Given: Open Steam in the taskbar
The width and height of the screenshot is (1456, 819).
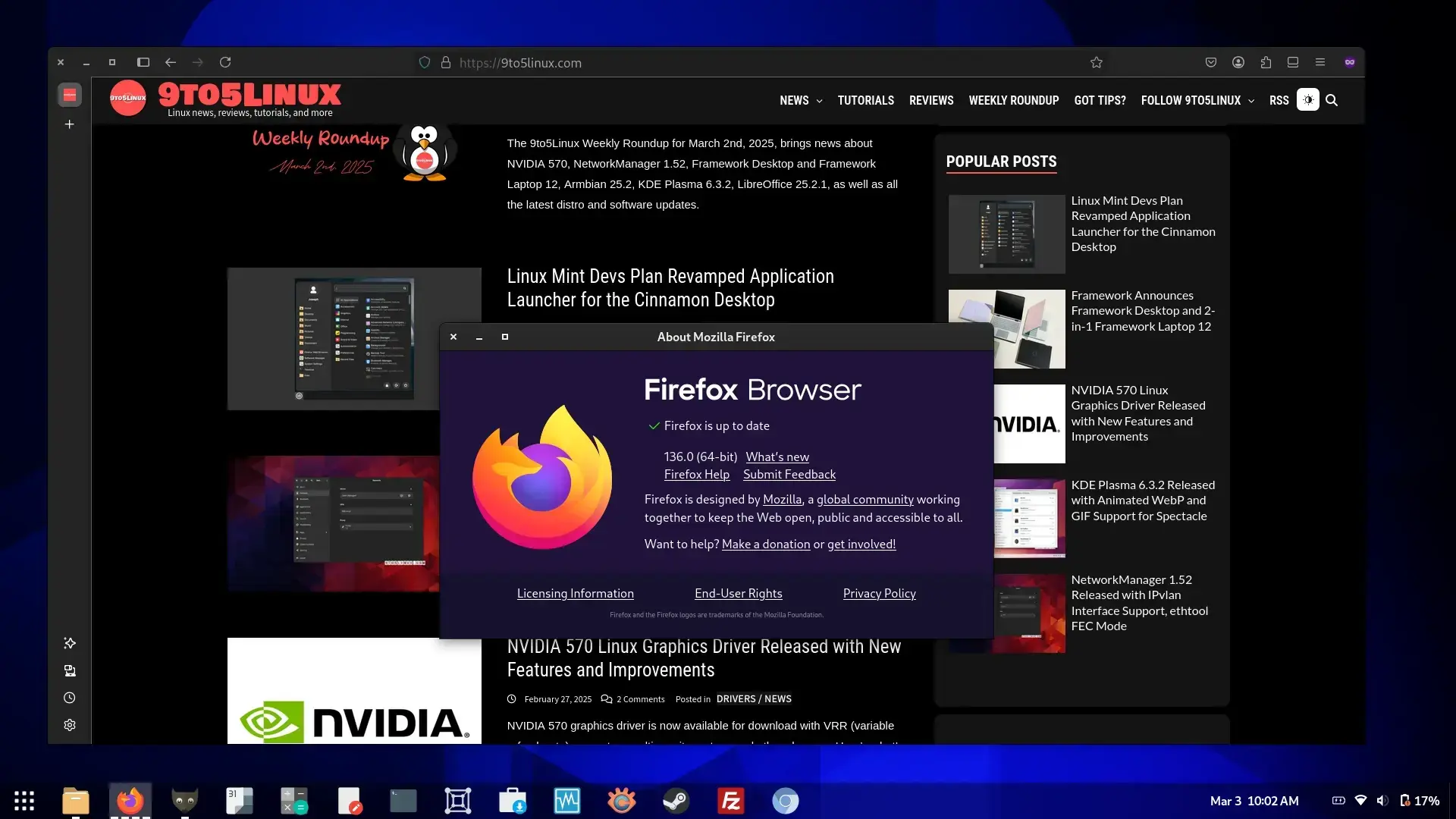Looking at the screenshot, I should (x=676, y=800).
